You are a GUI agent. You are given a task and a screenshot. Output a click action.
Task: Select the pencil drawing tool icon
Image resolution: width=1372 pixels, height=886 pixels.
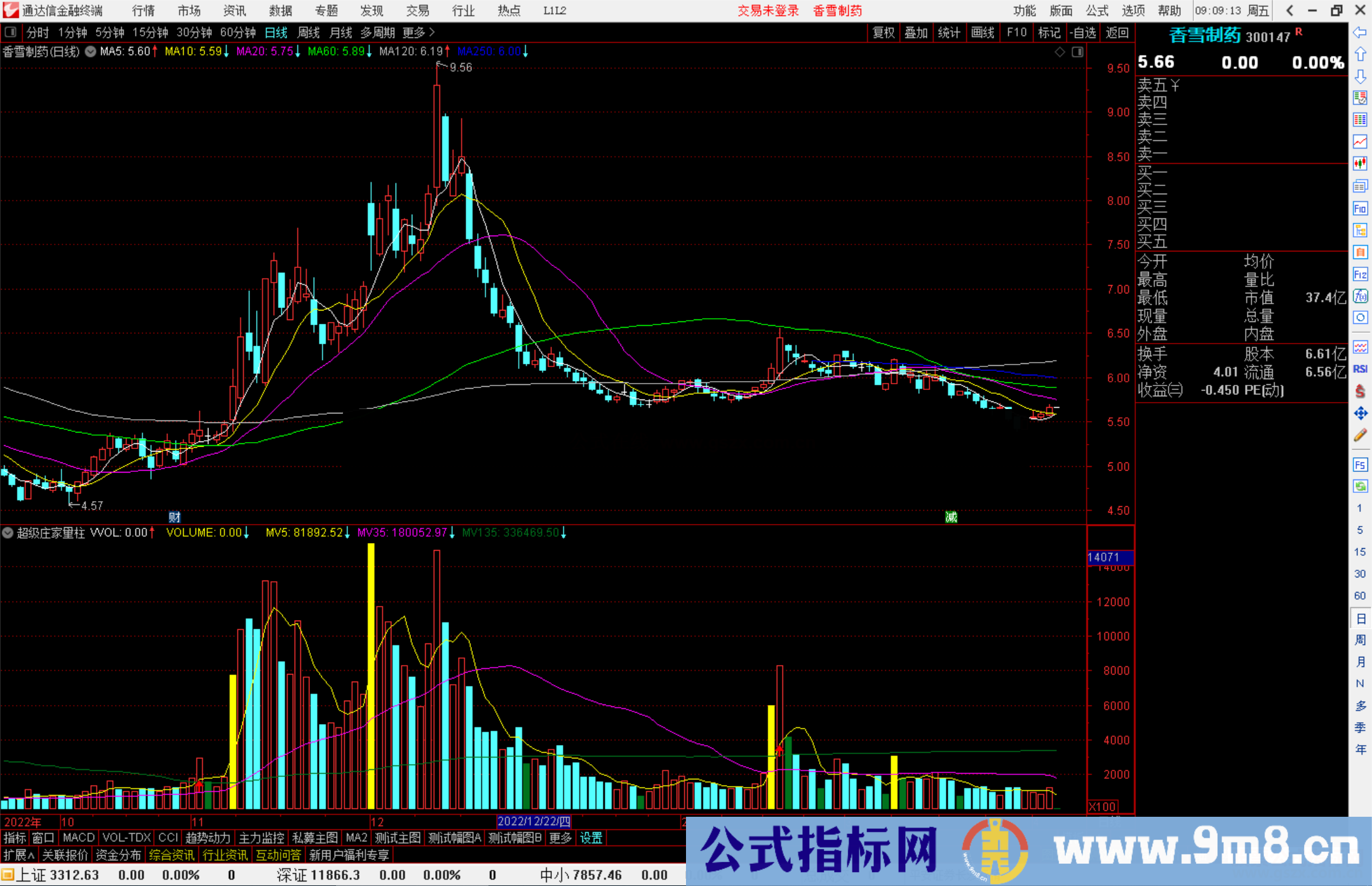[x=1360, y=436]
